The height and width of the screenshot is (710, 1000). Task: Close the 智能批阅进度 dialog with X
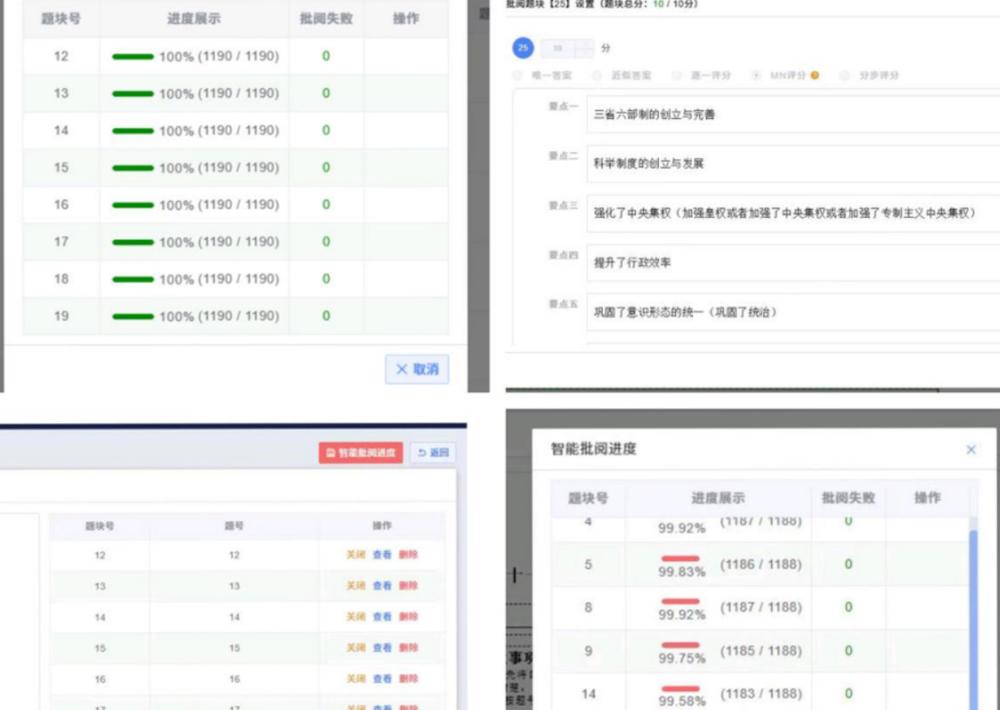[970, 450]
